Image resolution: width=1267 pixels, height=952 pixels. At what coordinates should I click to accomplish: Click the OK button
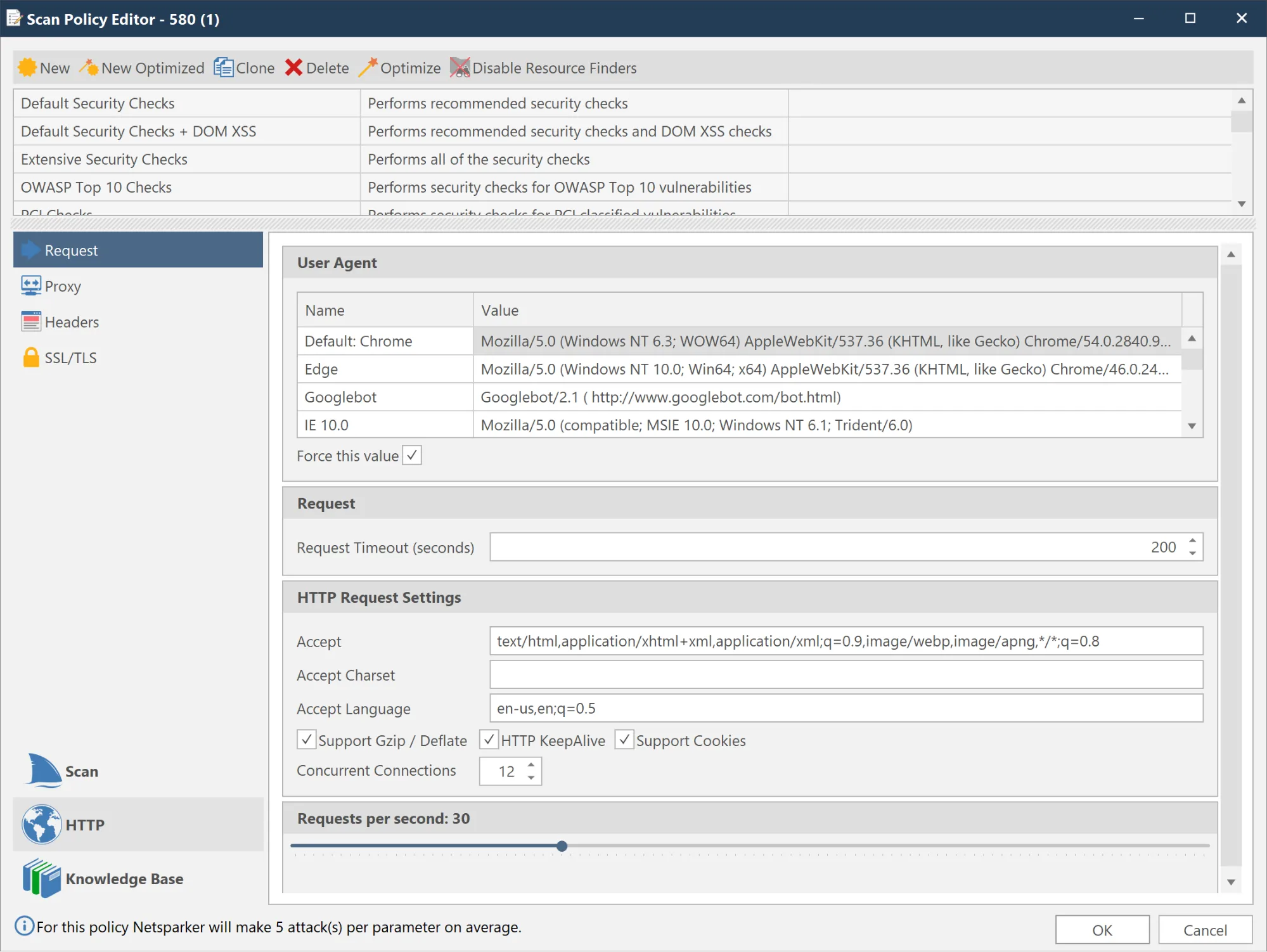point(1102,930)
